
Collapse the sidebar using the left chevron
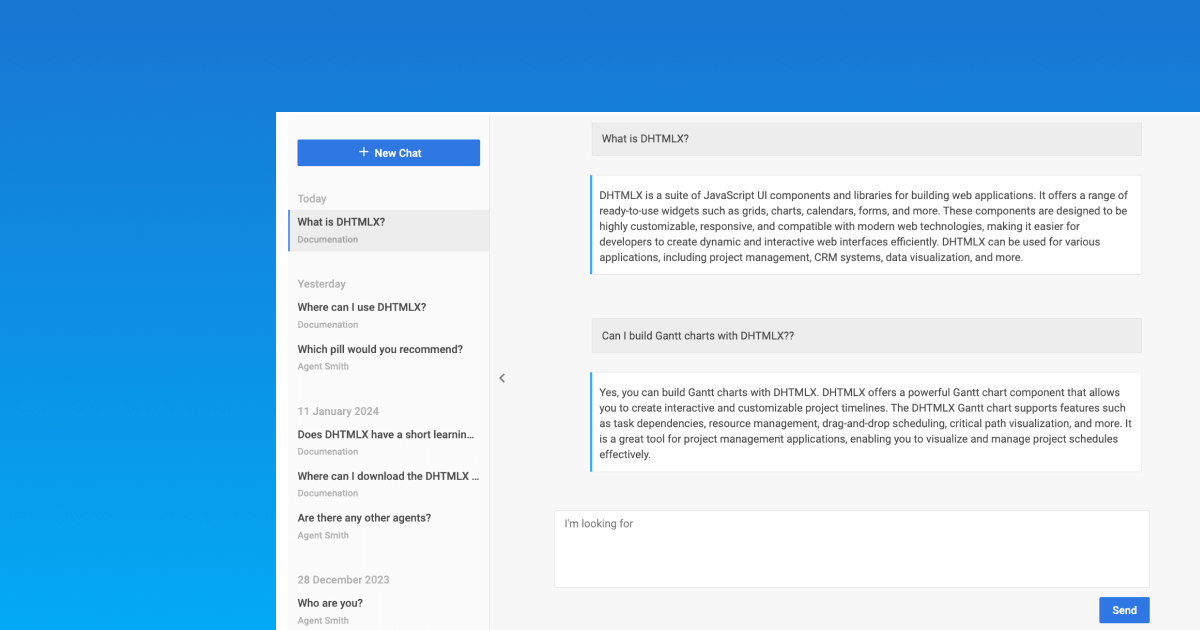pos(502,378)
